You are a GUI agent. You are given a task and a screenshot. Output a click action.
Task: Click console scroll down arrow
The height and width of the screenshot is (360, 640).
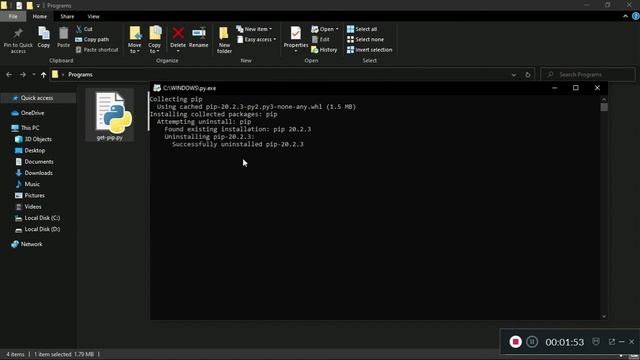604,316
